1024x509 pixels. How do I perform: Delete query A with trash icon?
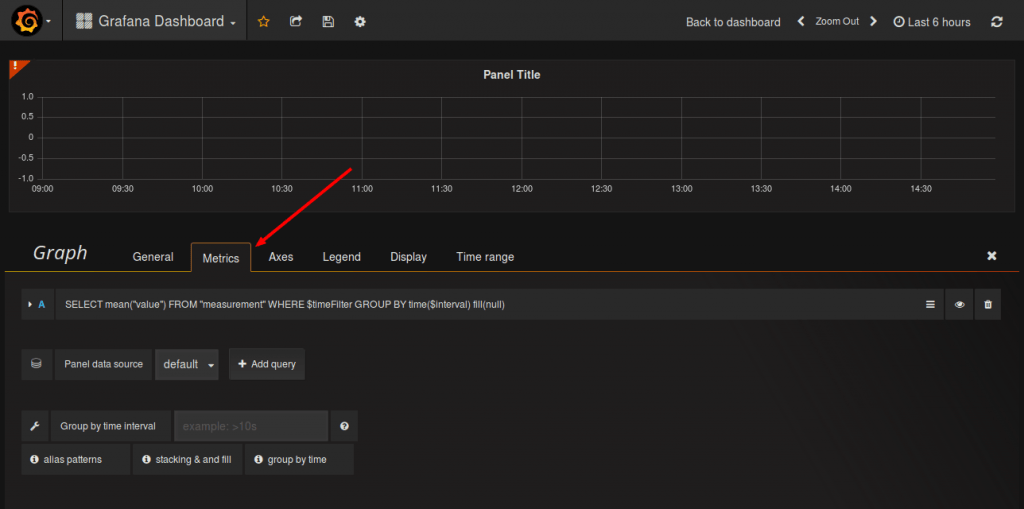point(988,304)
